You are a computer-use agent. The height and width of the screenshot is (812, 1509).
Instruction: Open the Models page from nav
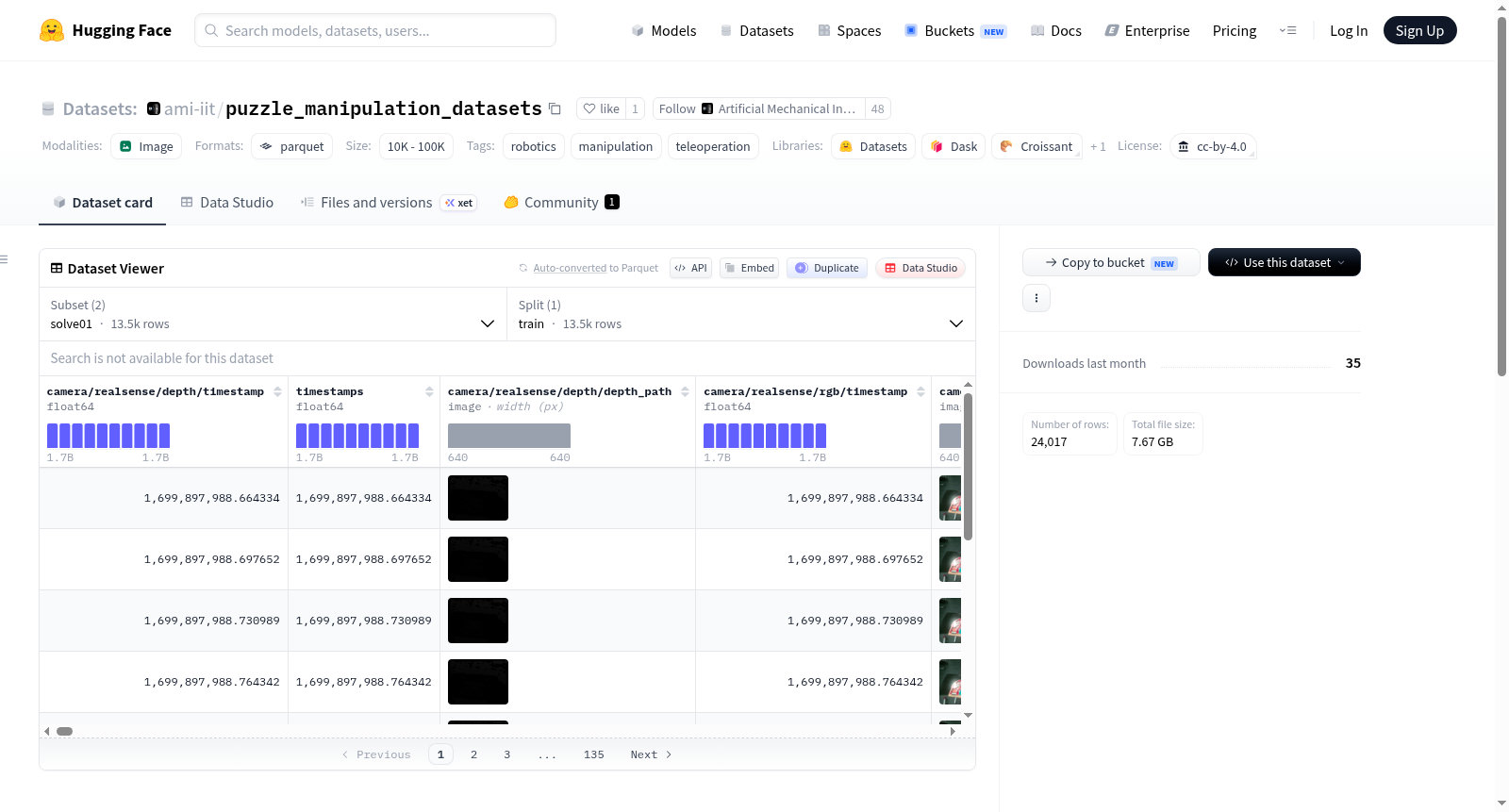[663, 30]
